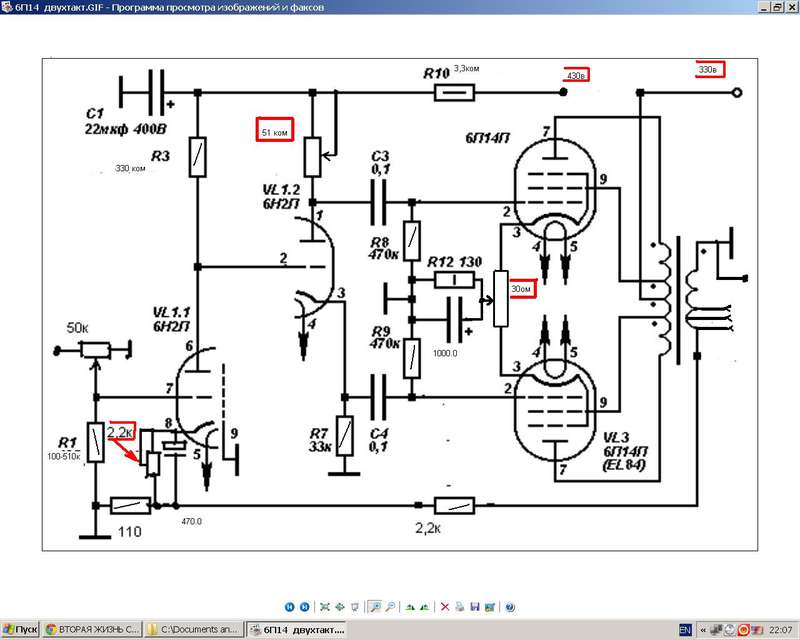Click the Best Fit icon

(x=324, y=607)
